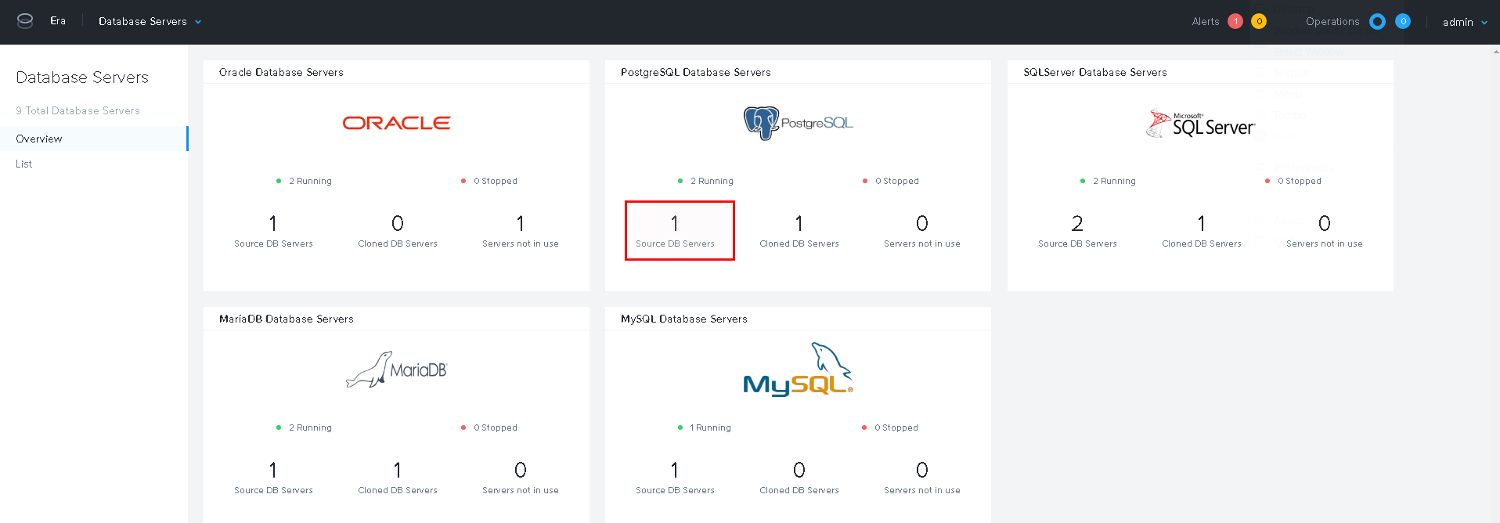Click MariaDB 2 Running status
1500x523 pixels.
pyautogui.click(x=304, y=428)
